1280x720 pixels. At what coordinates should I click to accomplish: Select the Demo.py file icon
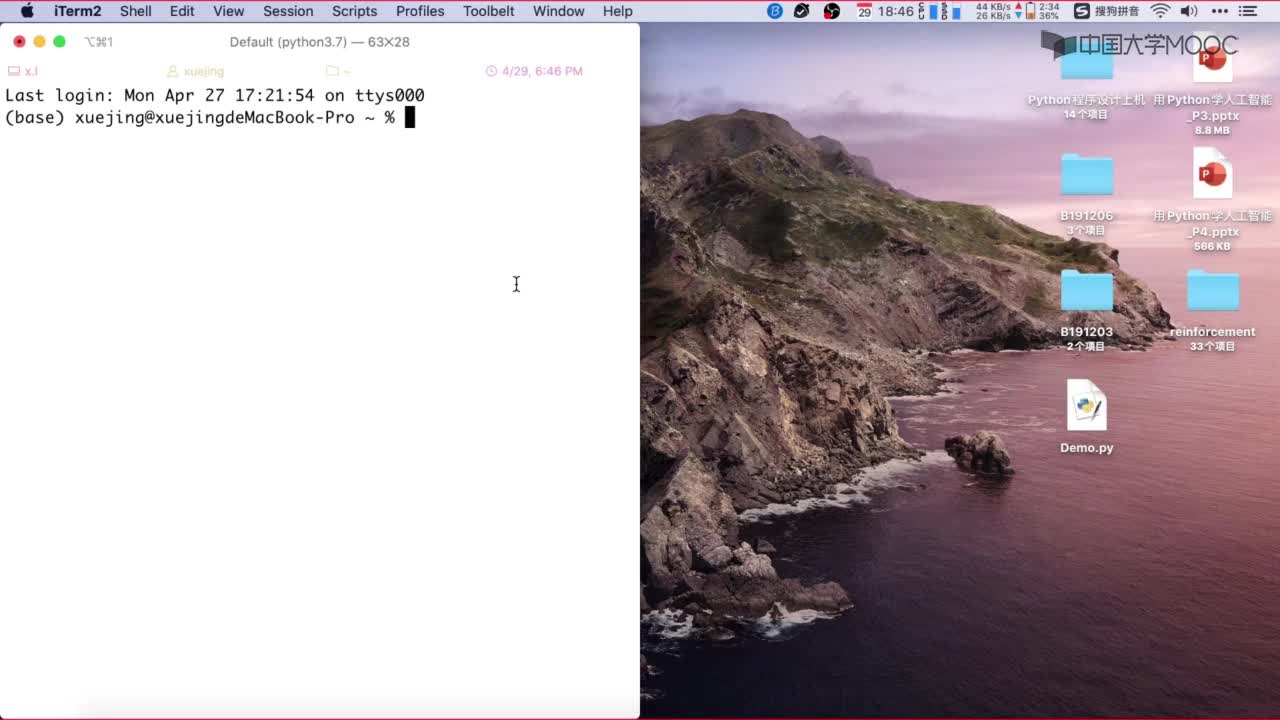point(1087,405)
